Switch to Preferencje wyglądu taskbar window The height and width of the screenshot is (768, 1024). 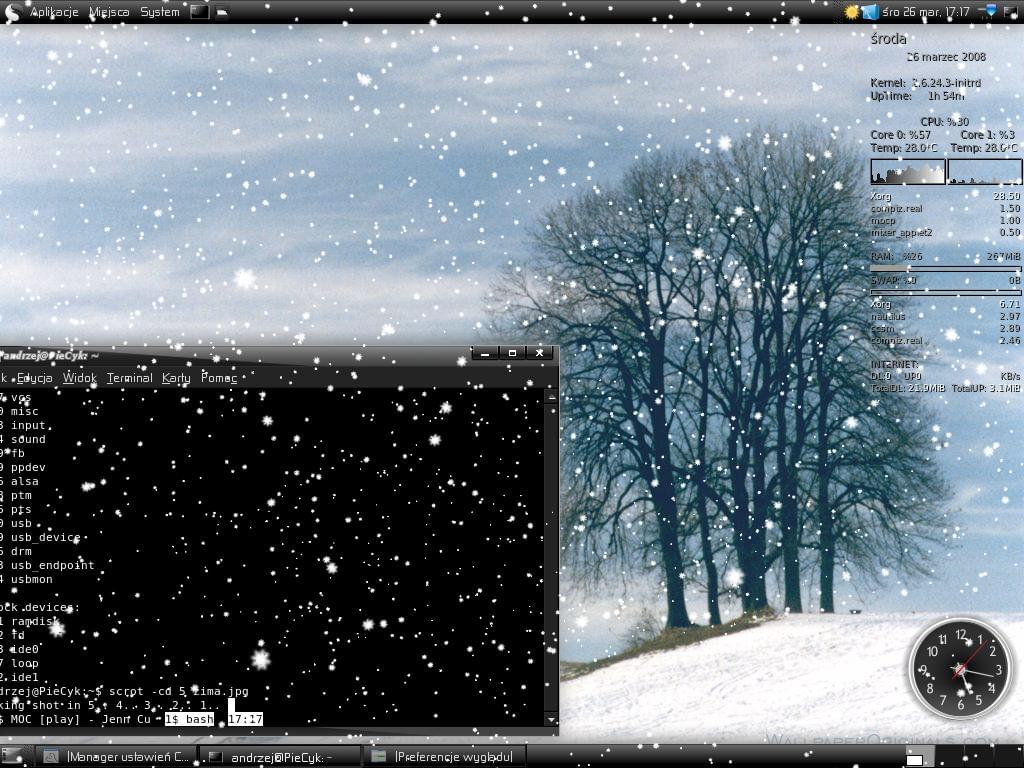coord(444,756)
